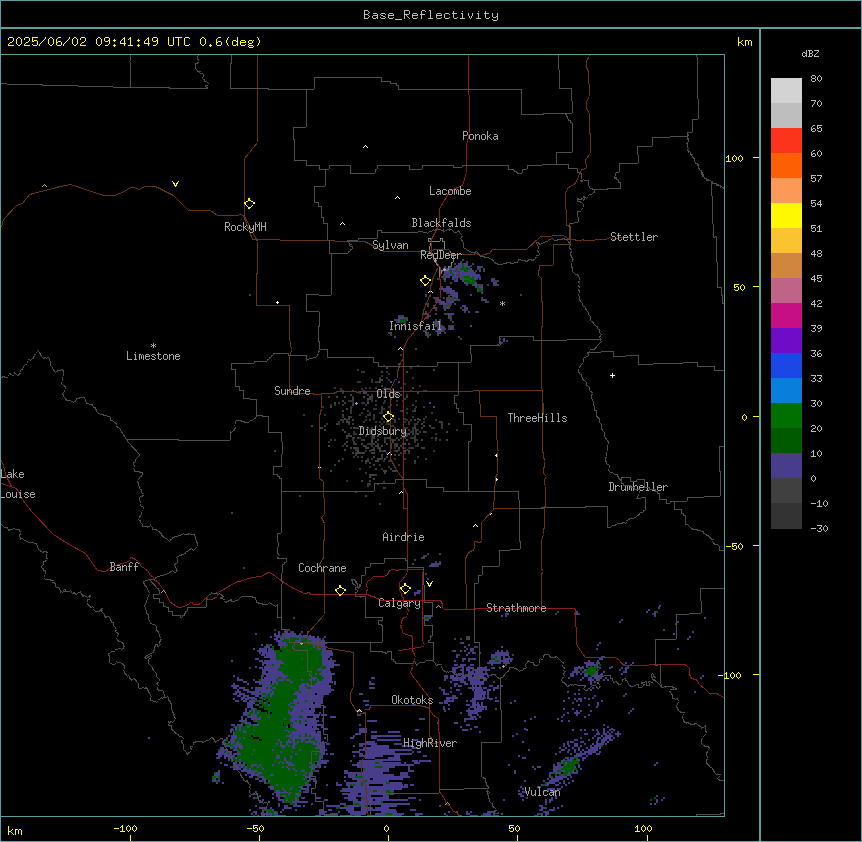The width and height of the screenshot is (862, 842).
Task: Click the white plus marker north of Drumheller
Action: [612, 375]
